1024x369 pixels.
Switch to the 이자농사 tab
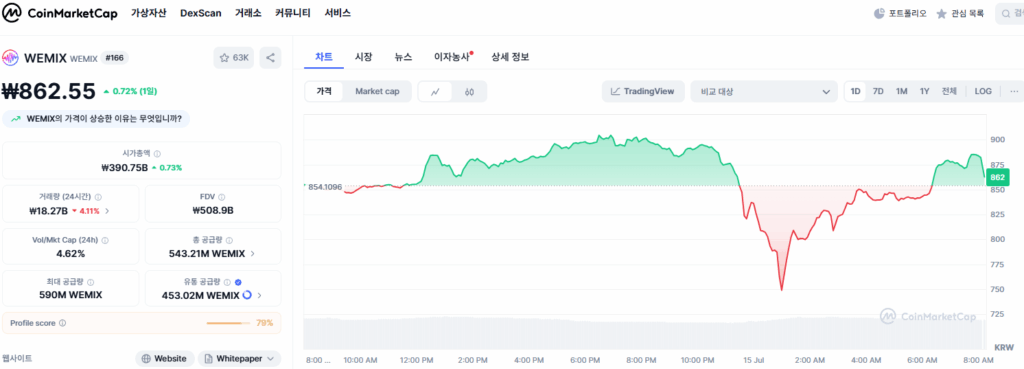tap(452, 57)
